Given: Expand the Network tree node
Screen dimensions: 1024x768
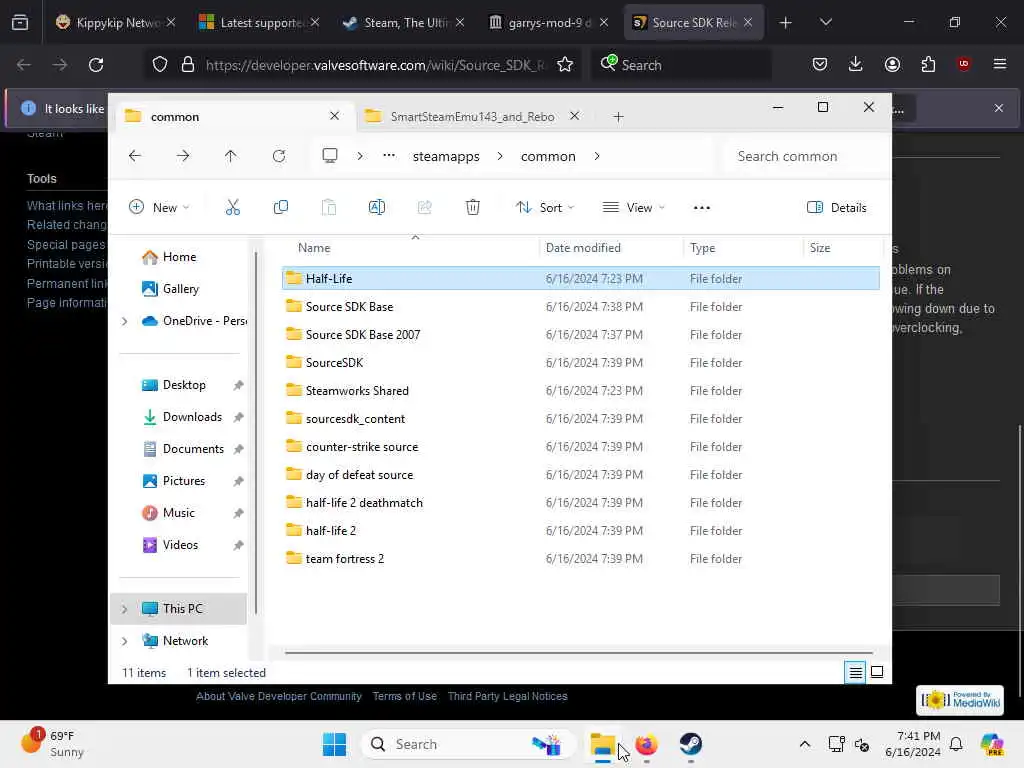Looking at the screenshot, I should click(x=124, y=641).
